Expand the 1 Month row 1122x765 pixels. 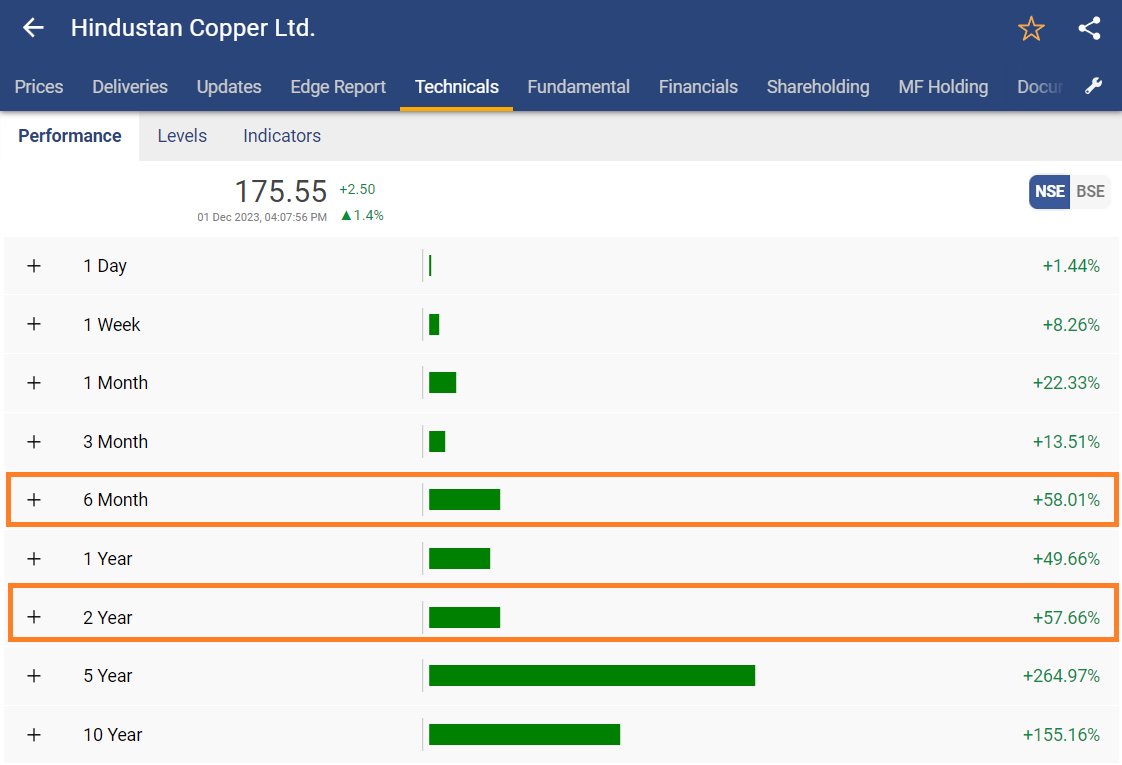pyautogui.click(x=34, y=383)
